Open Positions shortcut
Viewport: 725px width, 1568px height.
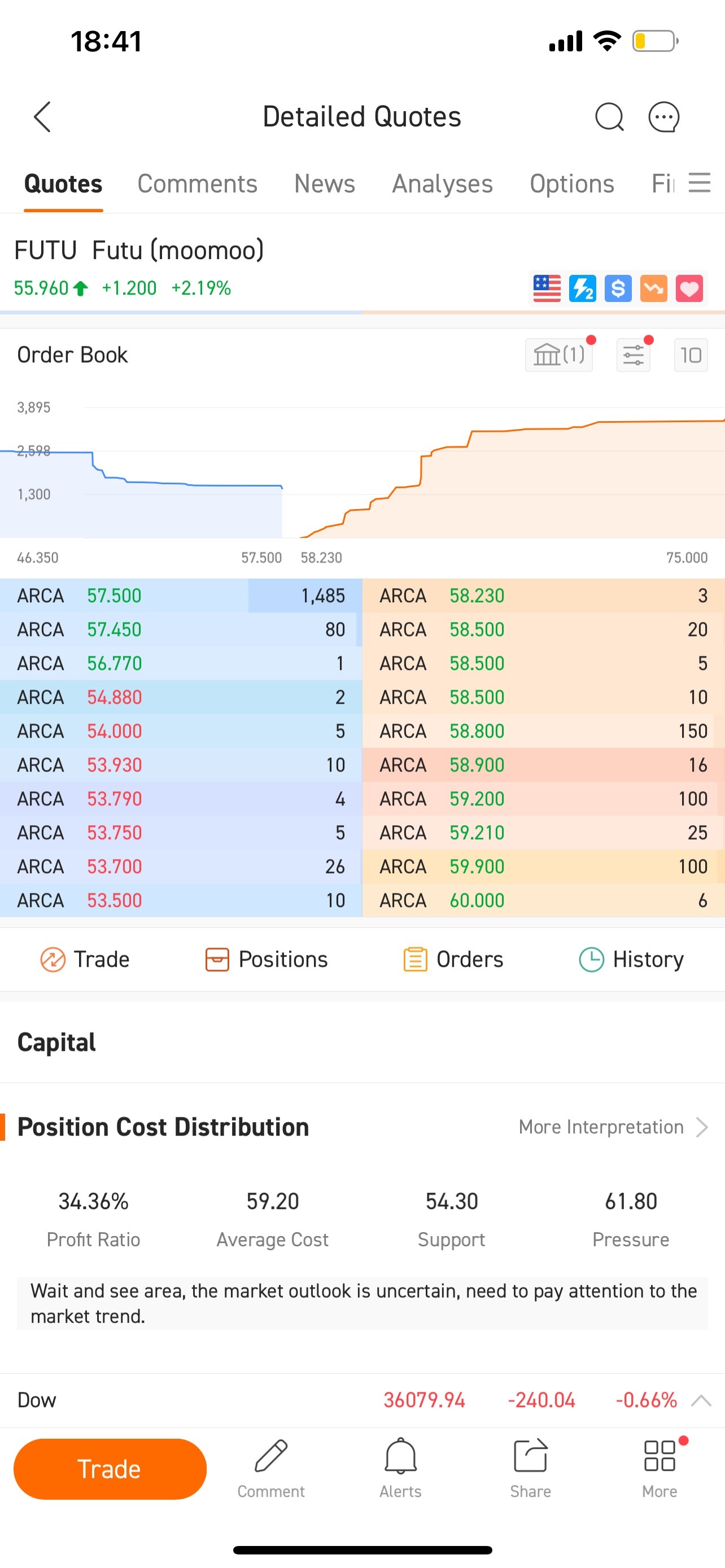point(266,960)
